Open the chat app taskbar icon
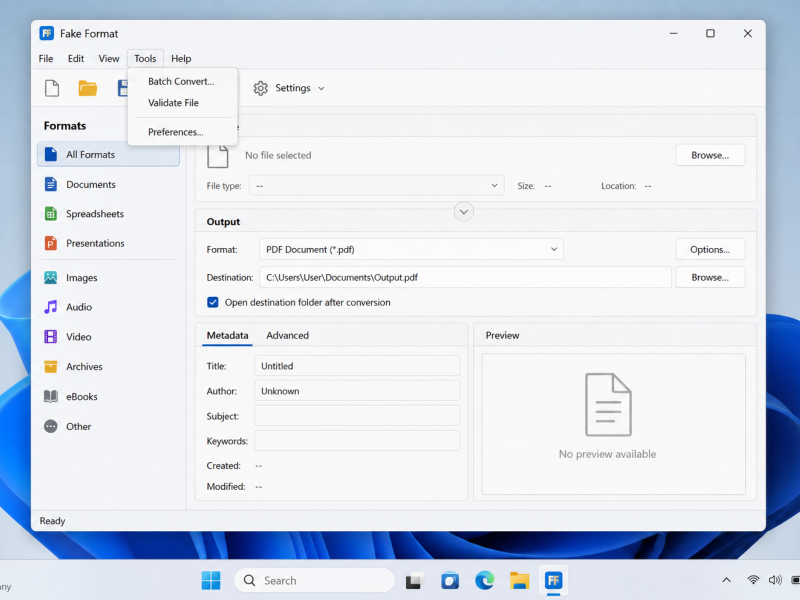 pos(449,581)
